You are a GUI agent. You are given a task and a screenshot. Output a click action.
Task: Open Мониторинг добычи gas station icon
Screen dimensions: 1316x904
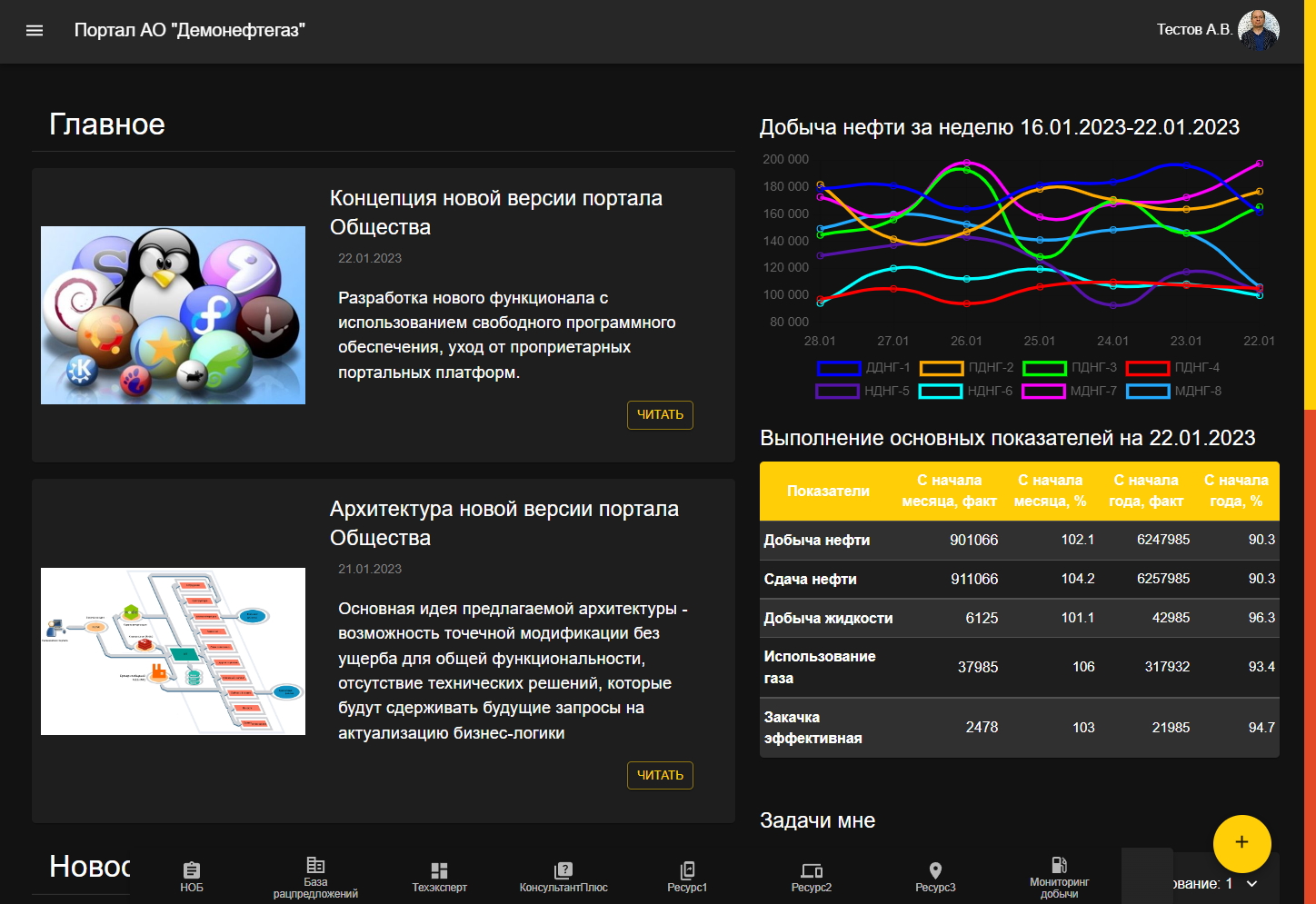[x=1059, y=865]
